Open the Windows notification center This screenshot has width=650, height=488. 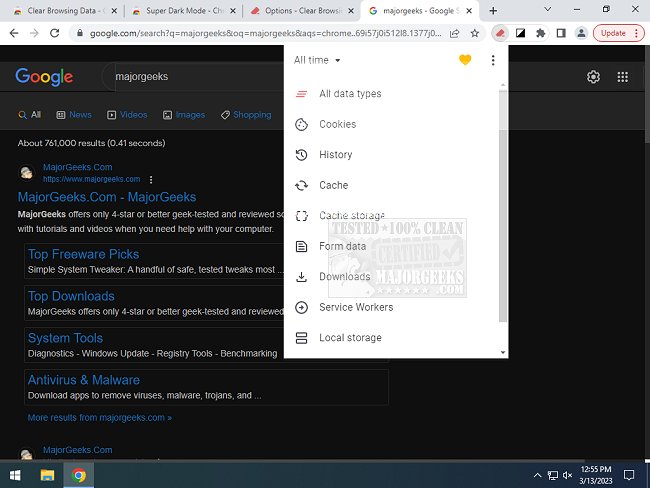pos(629,475)
